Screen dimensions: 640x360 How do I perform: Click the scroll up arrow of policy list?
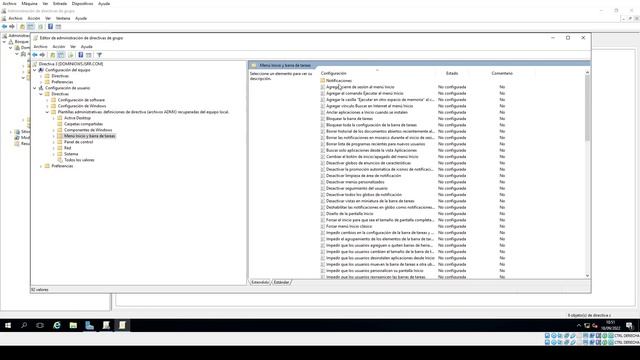(x=587, y=73)
